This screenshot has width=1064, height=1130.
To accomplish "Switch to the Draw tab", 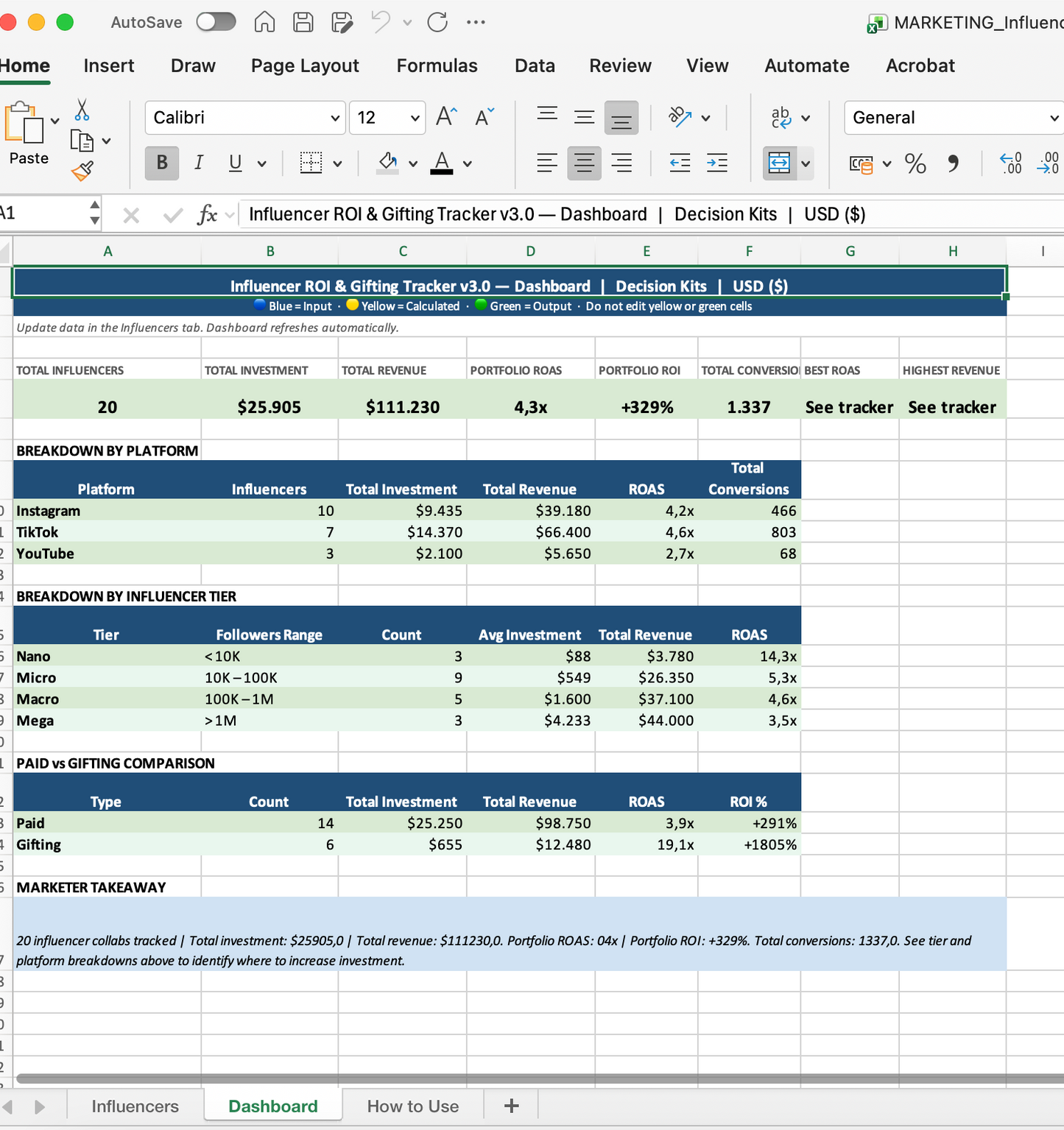I will tap(193, 66).
